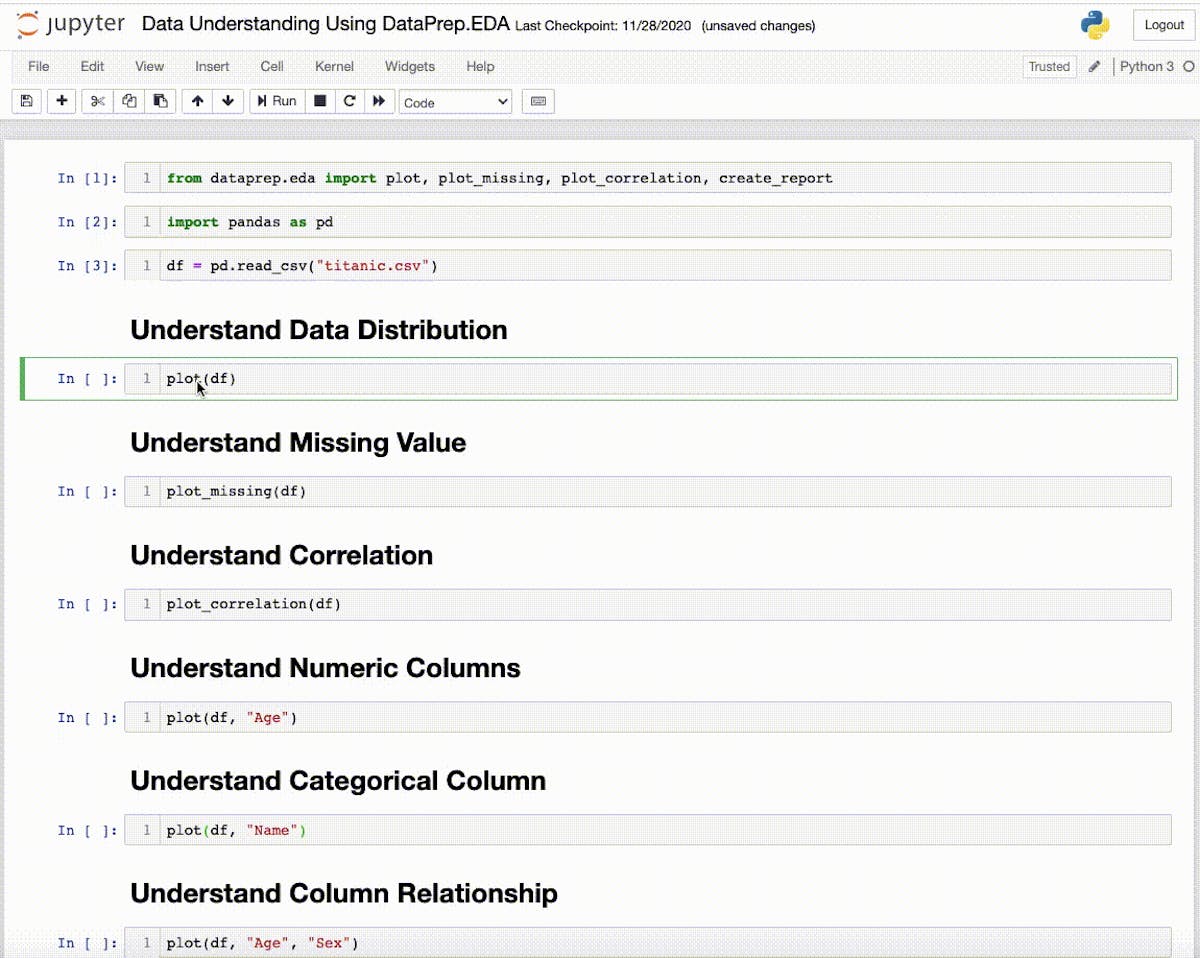Open the Cell menu
Screen dimensions: 1200x958
[272, 67]
